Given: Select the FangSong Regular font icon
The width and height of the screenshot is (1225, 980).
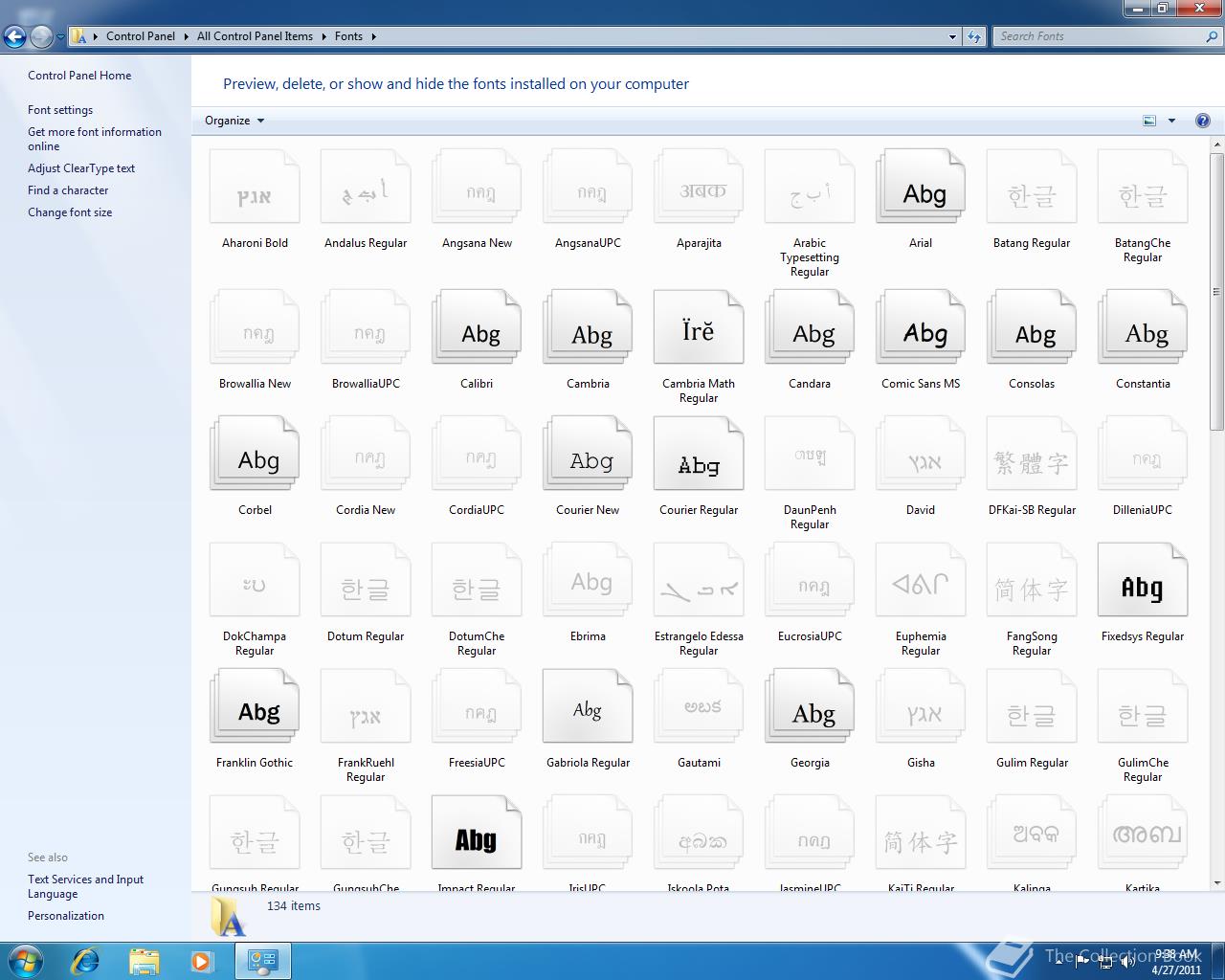Looking at the screenshot, I should point(1032,580).
